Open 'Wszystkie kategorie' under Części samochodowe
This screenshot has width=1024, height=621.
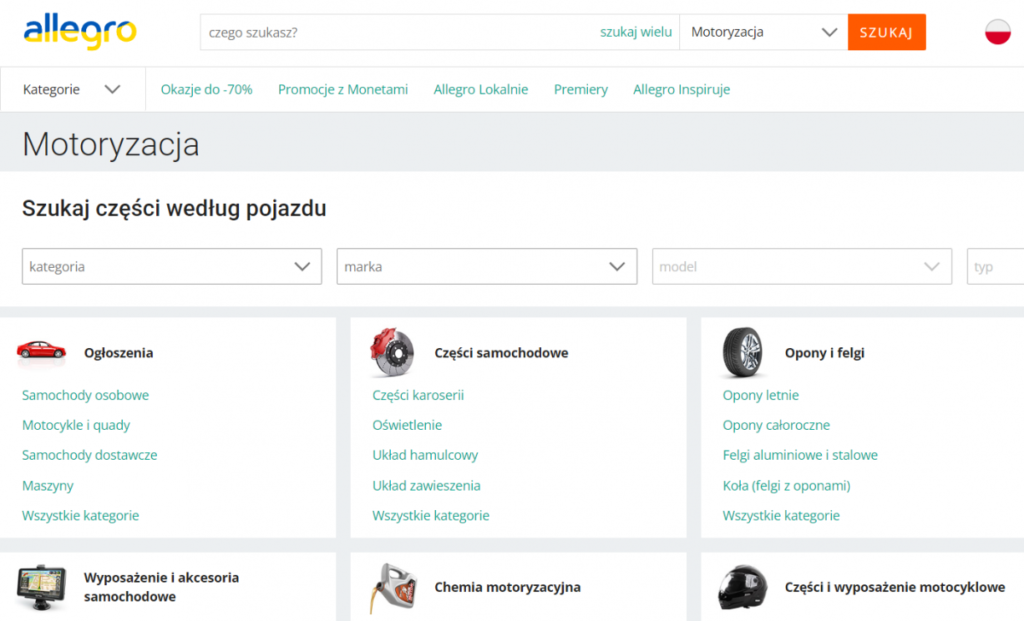click(430, 515)
